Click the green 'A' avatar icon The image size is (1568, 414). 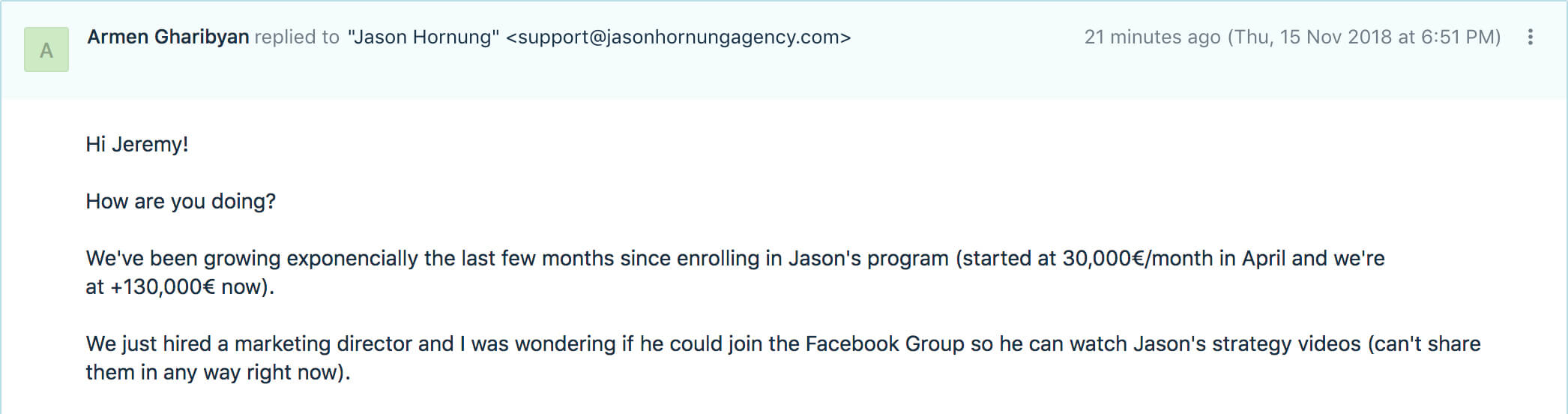click(46, 49)
